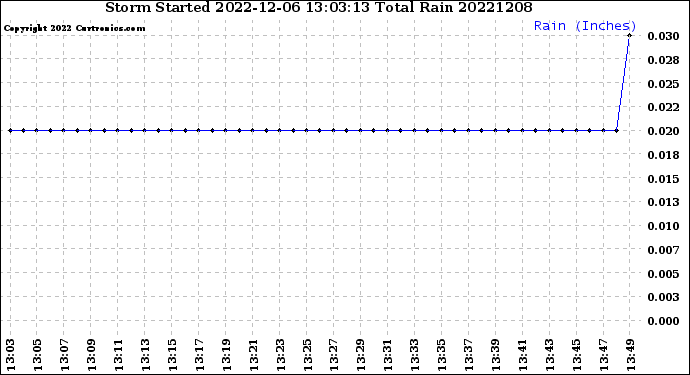The height and width of the screenshot is (375, 690).
Task: Click the first data point at 13:03
Action: click(x=11, y=131)
